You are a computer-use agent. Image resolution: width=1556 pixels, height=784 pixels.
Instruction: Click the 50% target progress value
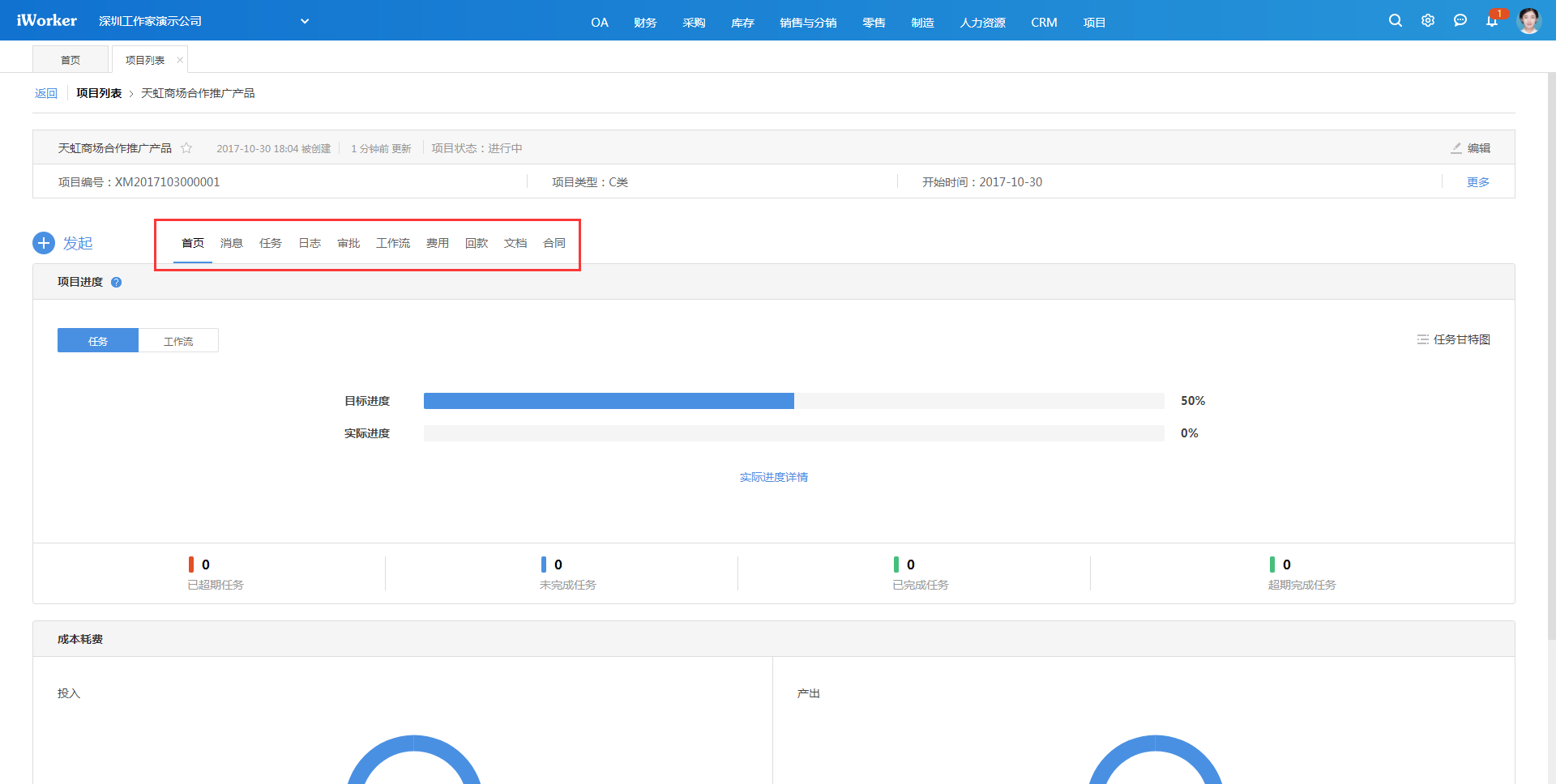coord(1193,401)
